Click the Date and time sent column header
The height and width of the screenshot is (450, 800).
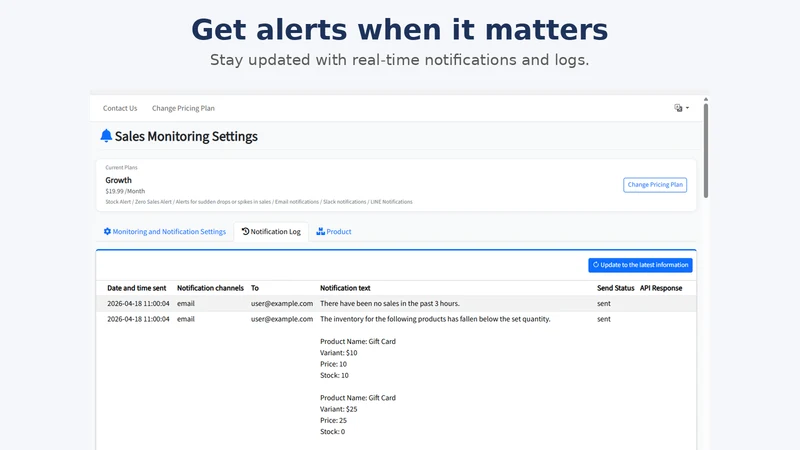coord(137,288)
